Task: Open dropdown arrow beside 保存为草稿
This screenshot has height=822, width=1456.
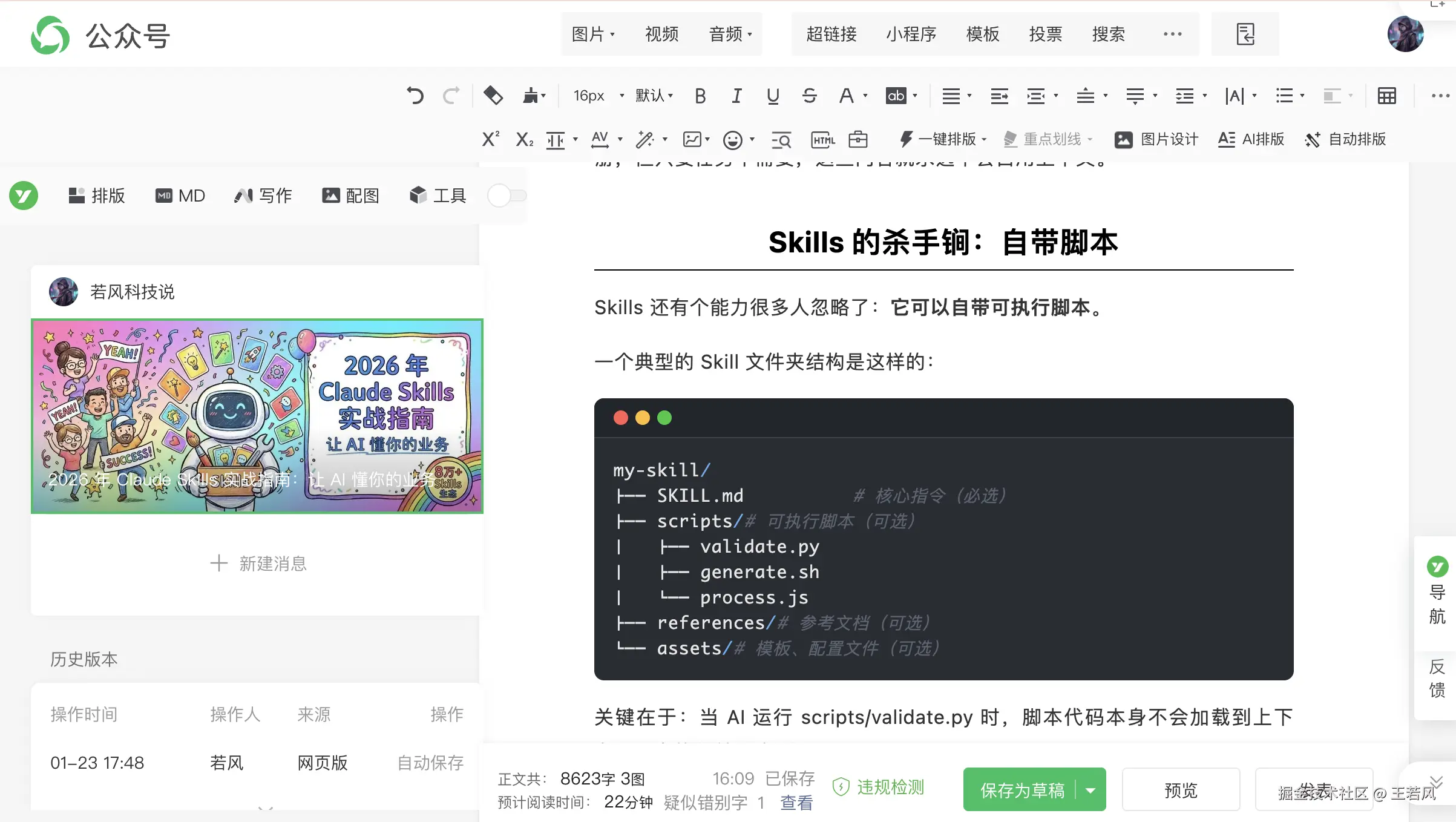Action: click(x=1090, y=790)
